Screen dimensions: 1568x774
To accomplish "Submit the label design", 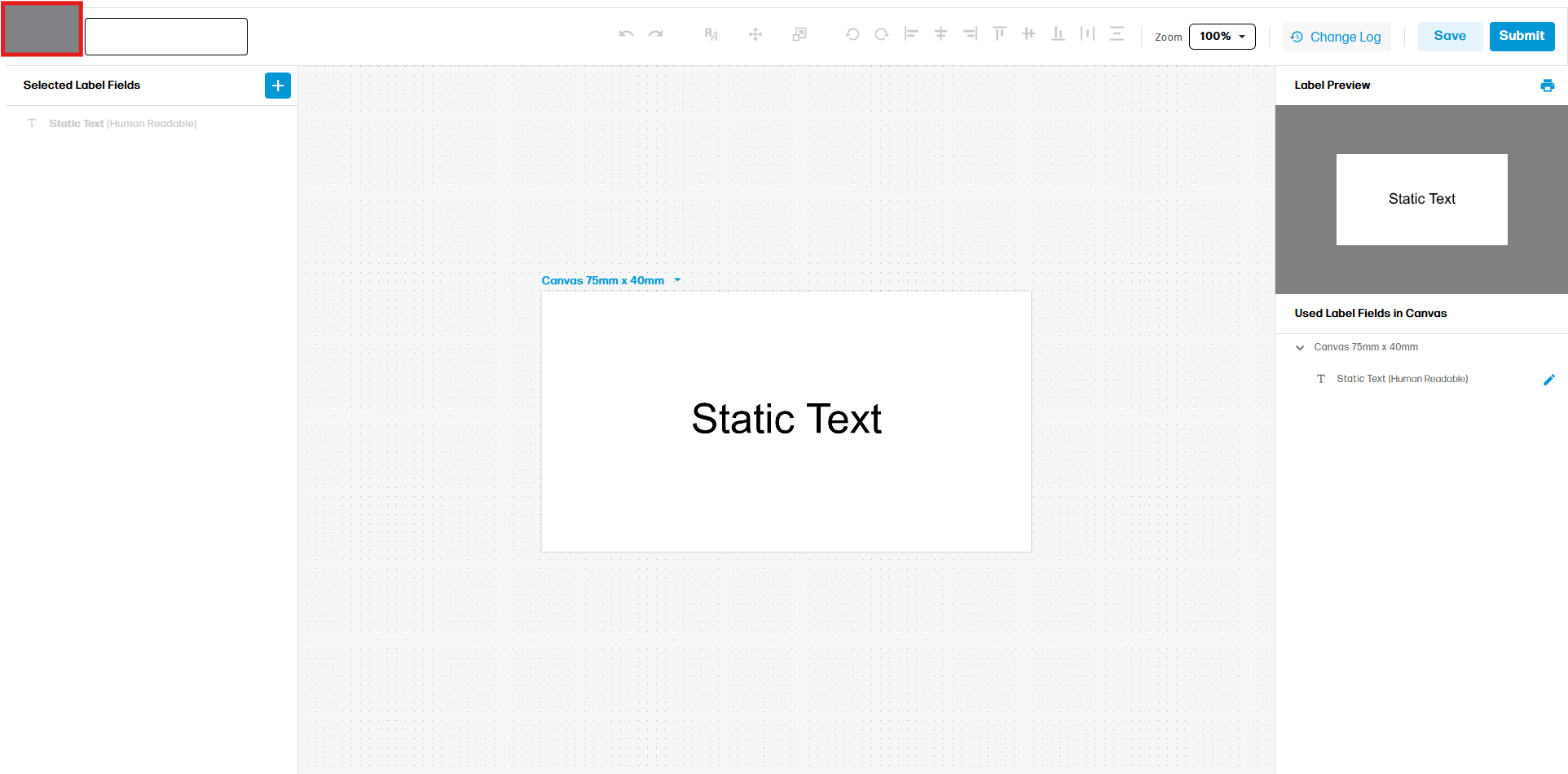I will (1522, 37).
